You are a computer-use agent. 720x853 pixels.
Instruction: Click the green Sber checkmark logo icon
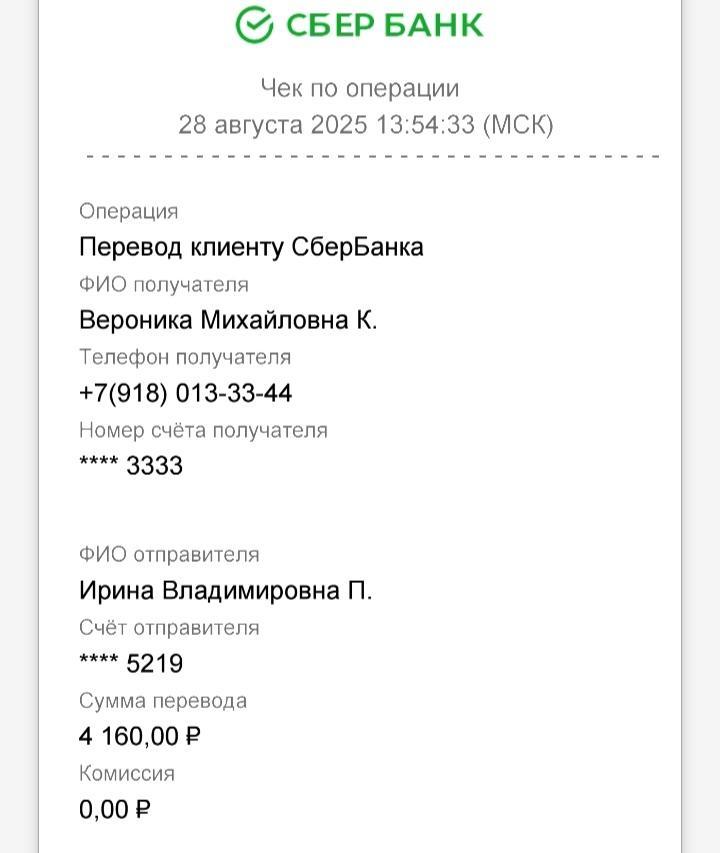pyautogui.click(x=254, y=24)
